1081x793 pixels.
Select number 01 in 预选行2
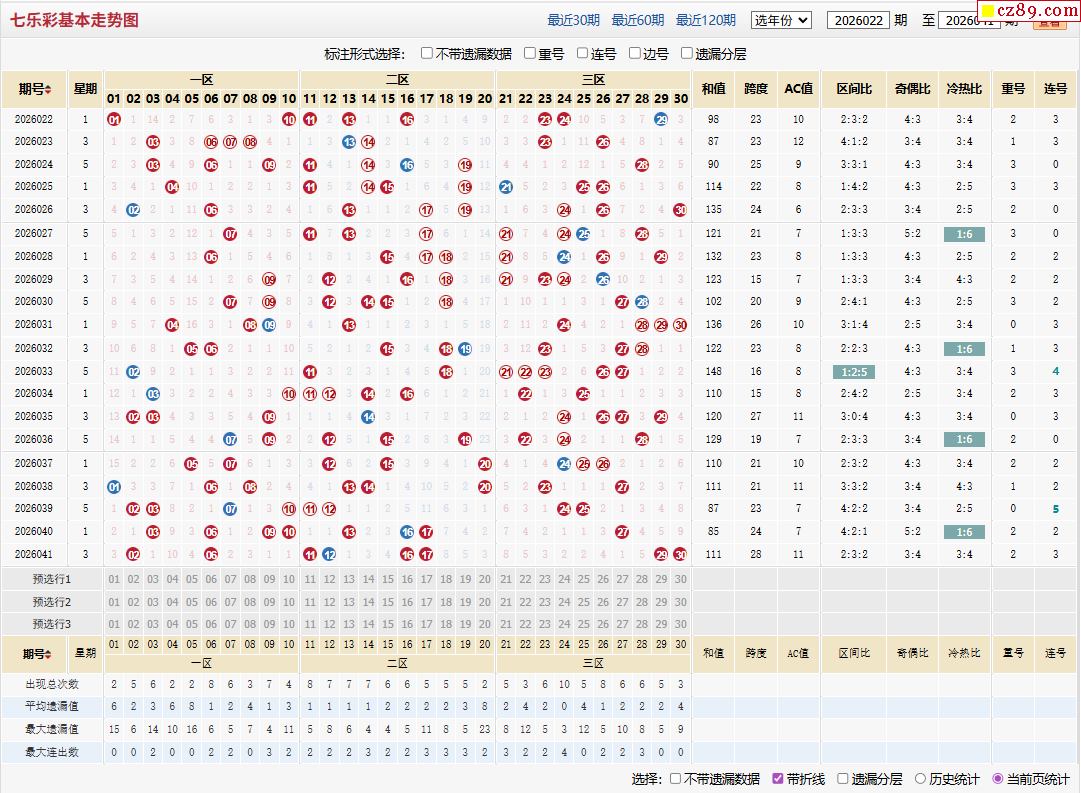(114, 602)
